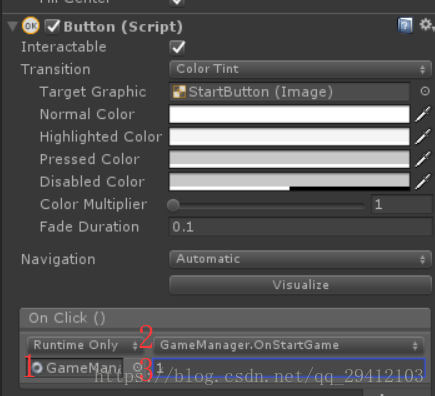
Task: Pick Disabled Color with the eyedropper
Action: click(423, 182)
